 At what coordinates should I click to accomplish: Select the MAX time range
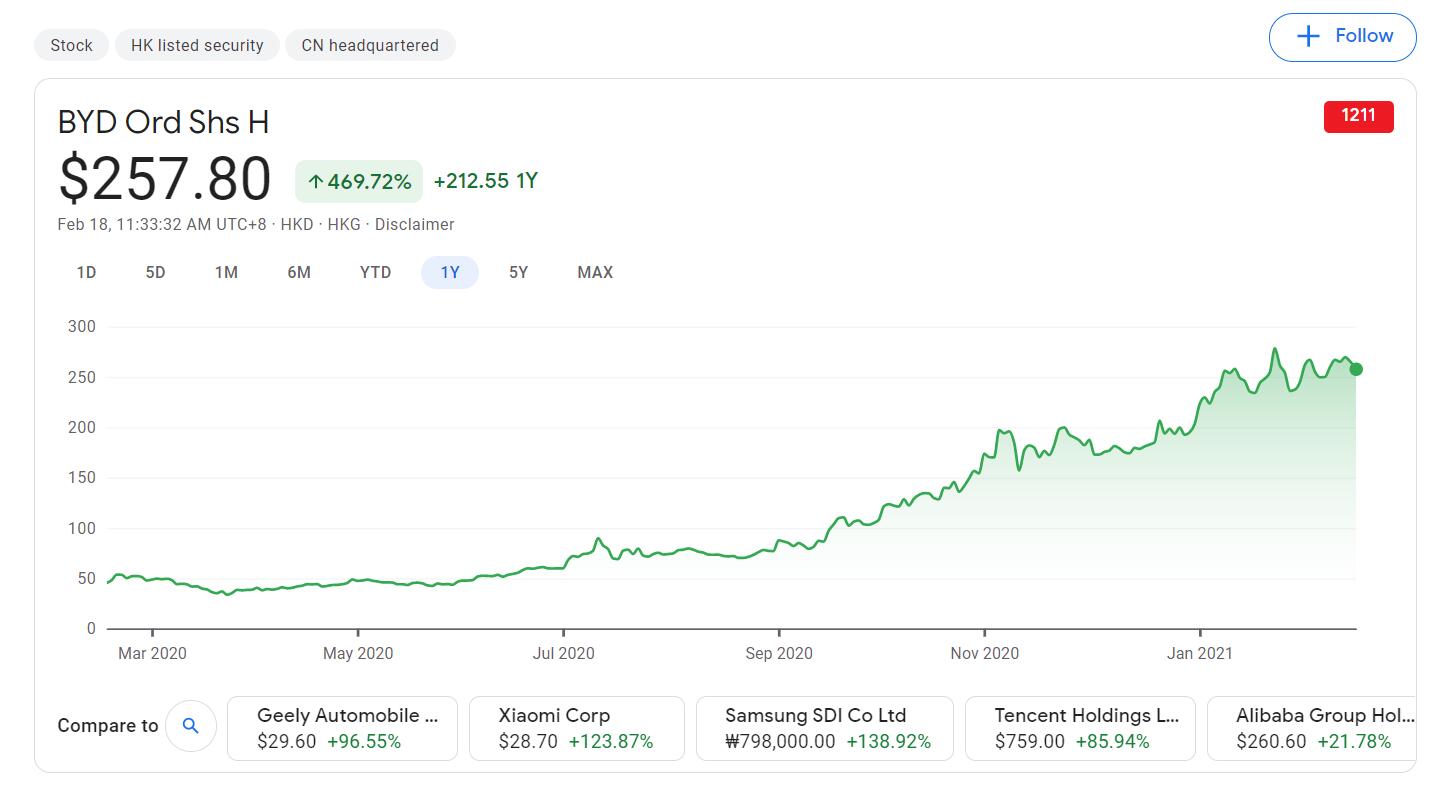pos(595,272)
